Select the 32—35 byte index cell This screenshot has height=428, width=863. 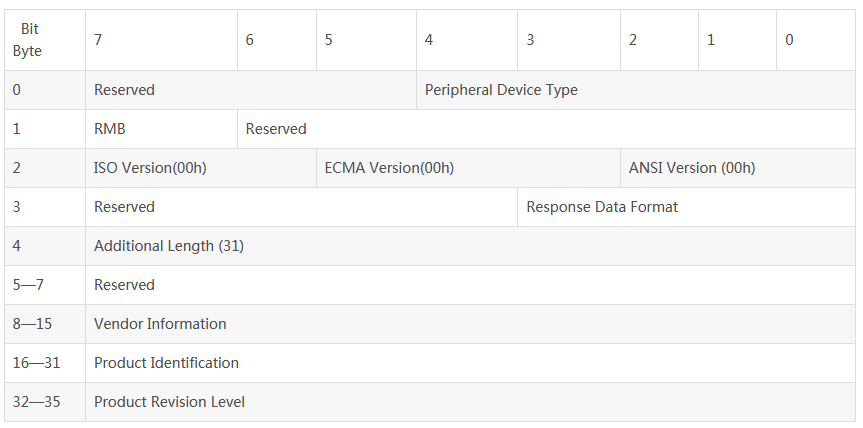click(45, 402)
